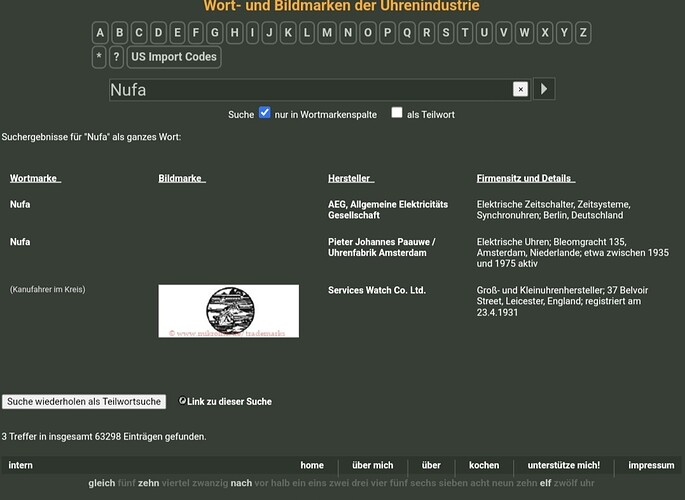
Task: Click 'AEG, Allgemeine Elektricitäts Gesellschaft' manufacturer text
Action: tap(388, 210)
